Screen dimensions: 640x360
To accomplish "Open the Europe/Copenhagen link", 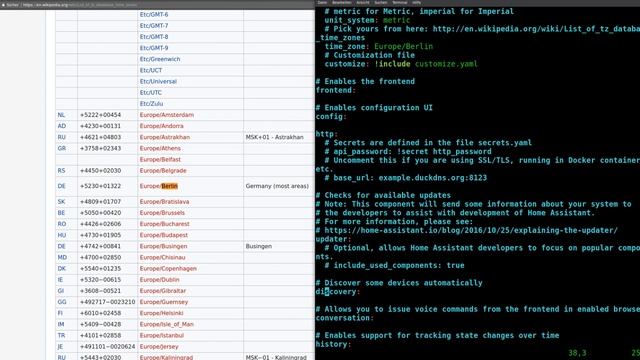I will coord(168,269).
